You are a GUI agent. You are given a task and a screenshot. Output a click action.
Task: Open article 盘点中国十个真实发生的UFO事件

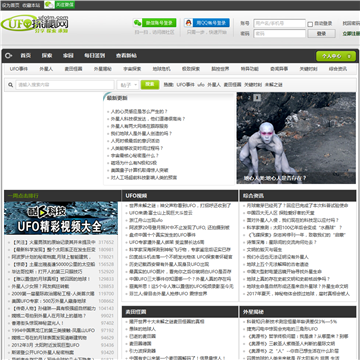point(162,235)
